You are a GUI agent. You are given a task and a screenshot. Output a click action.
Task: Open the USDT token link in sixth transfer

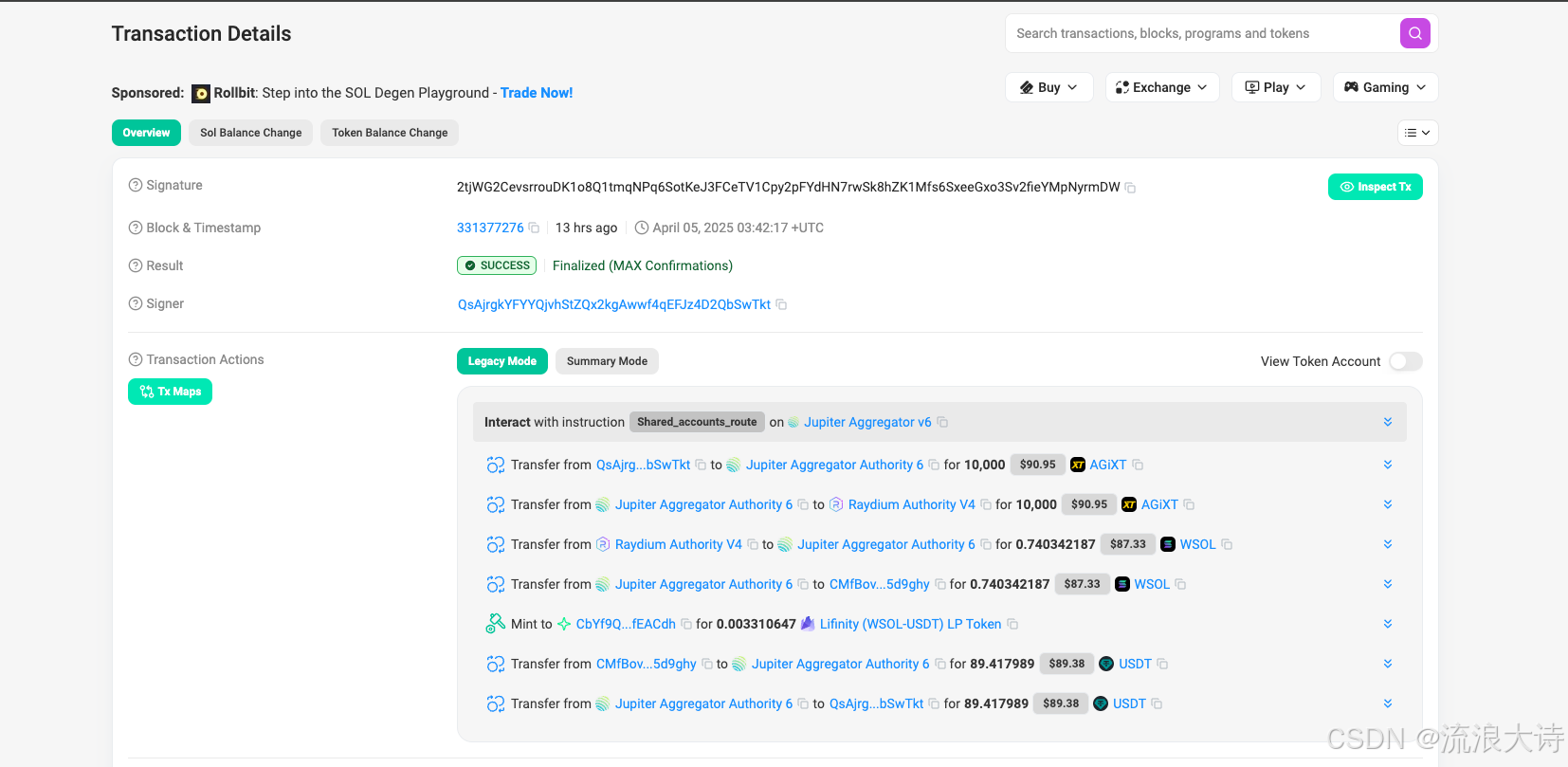click(x=1135, y=664)
